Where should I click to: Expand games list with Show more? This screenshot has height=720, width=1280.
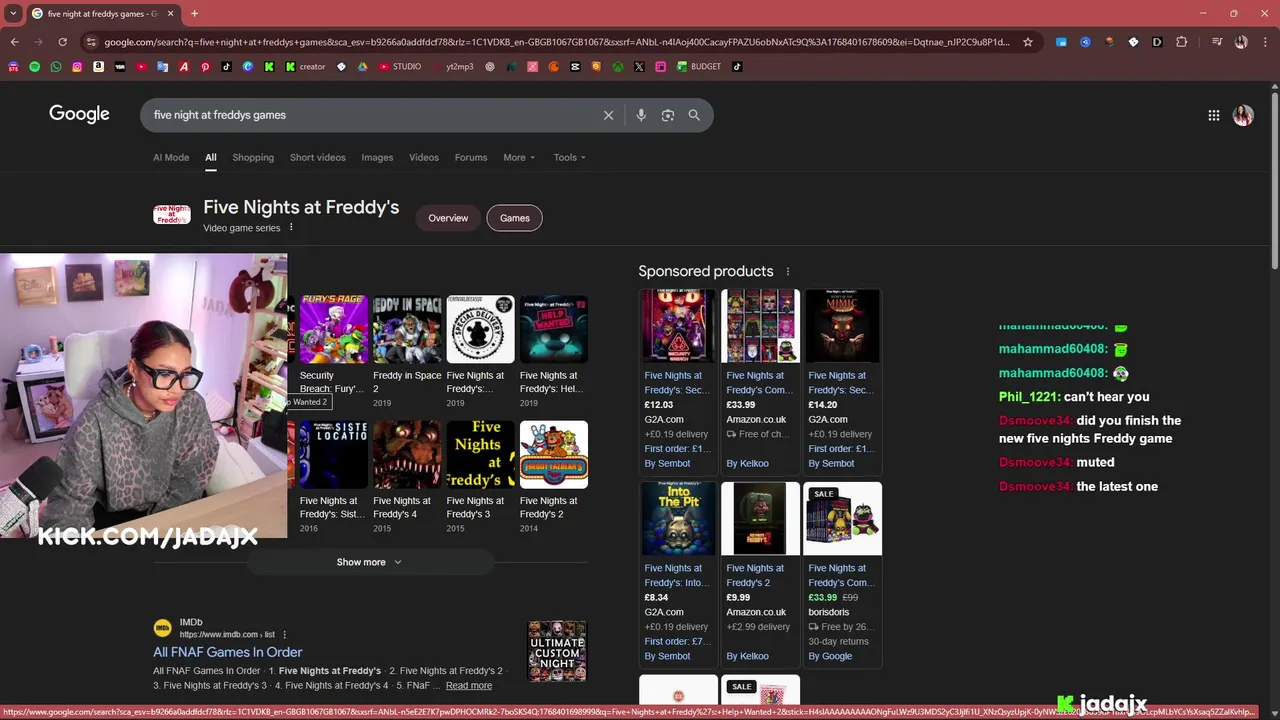coord(369,562)
